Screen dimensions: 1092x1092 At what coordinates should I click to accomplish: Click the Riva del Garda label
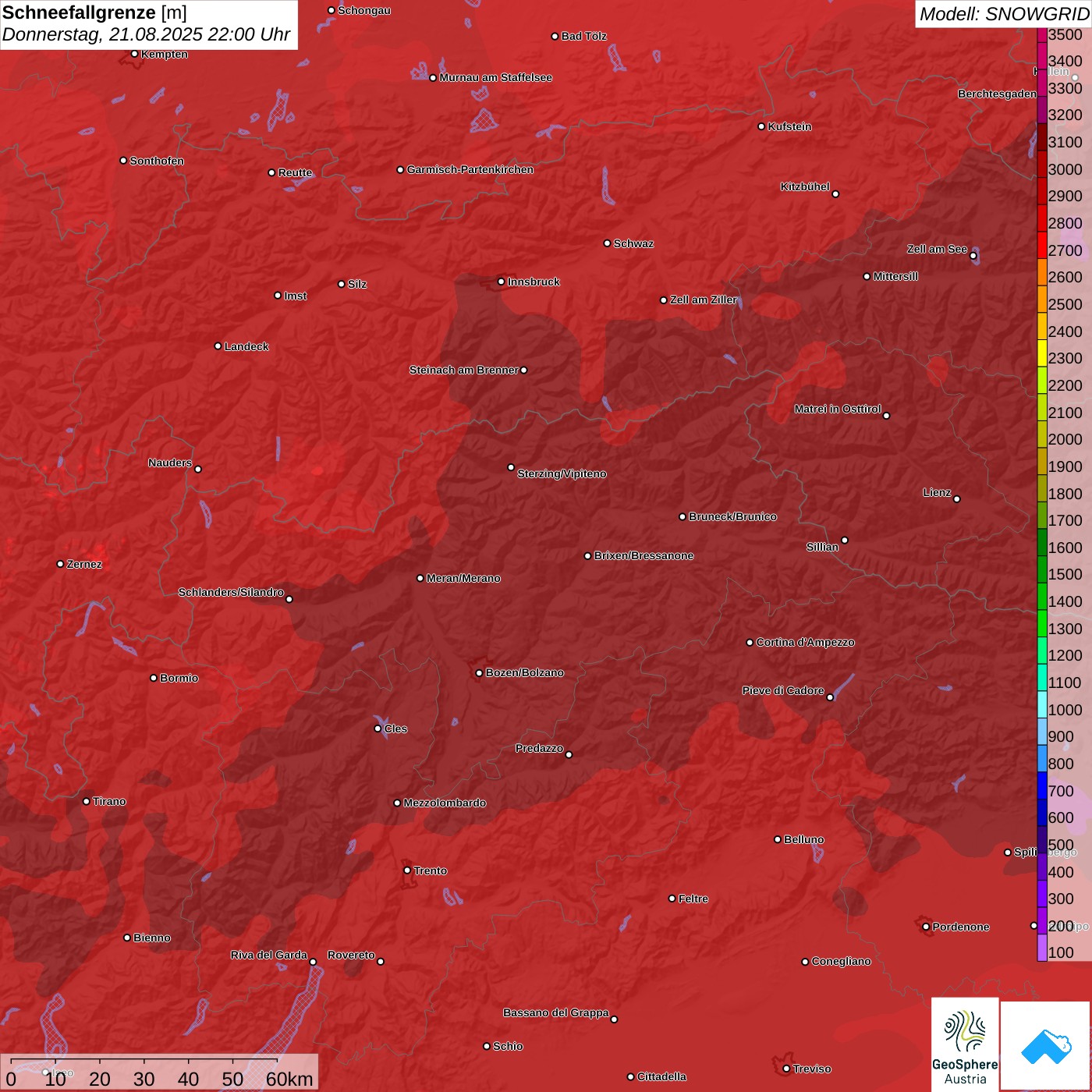pyautogui.click(x=269, y=955)
